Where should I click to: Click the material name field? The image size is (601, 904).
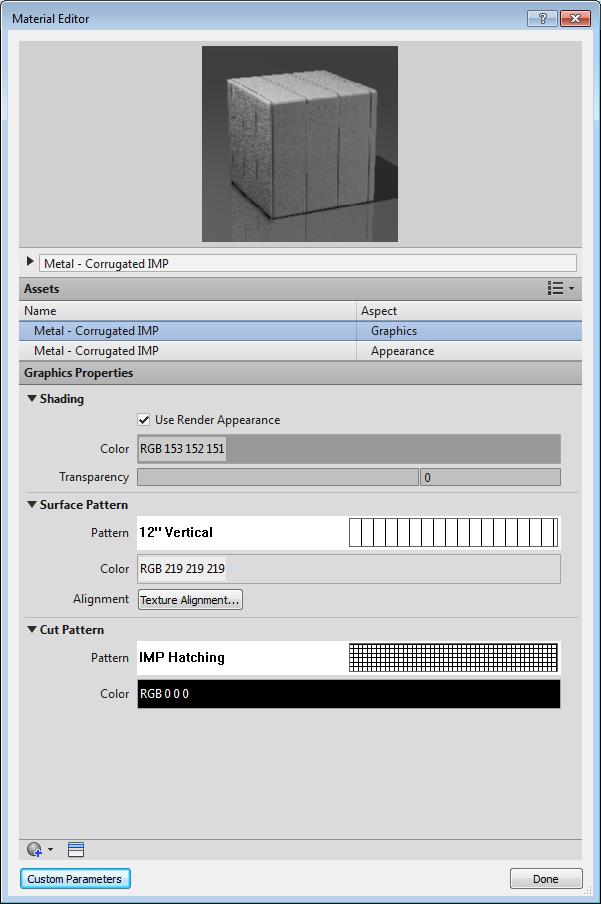(307, 263)
